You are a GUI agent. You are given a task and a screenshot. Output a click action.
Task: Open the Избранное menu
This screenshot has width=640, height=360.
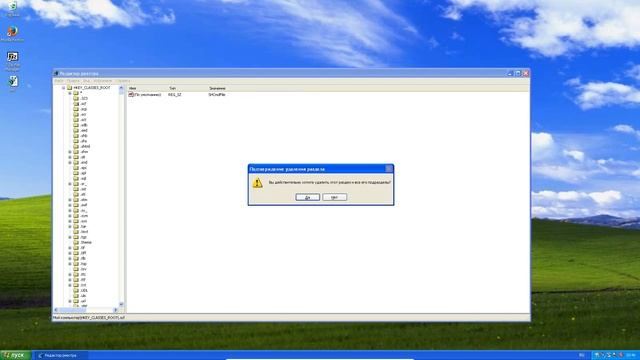[x=102, y=81]
